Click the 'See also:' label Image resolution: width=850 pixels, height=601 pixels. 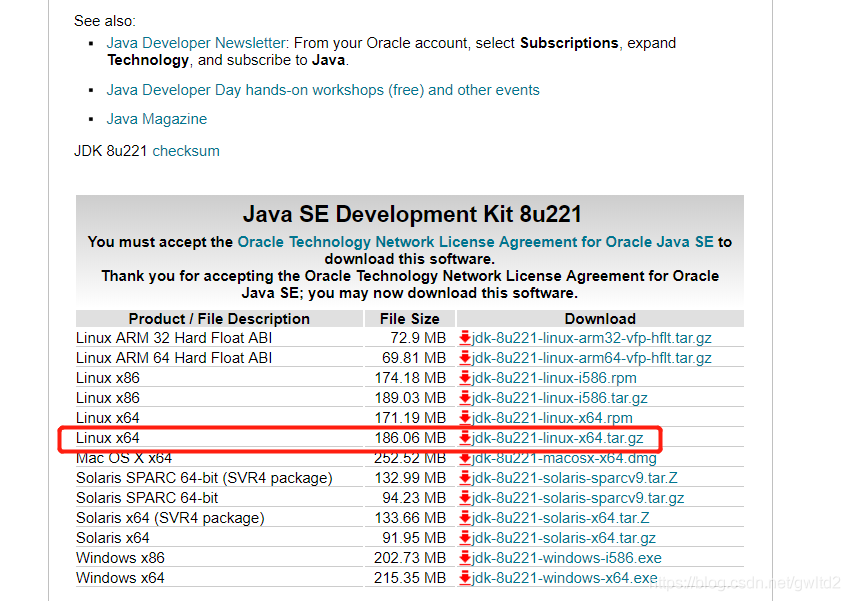(x=105, y=21)
